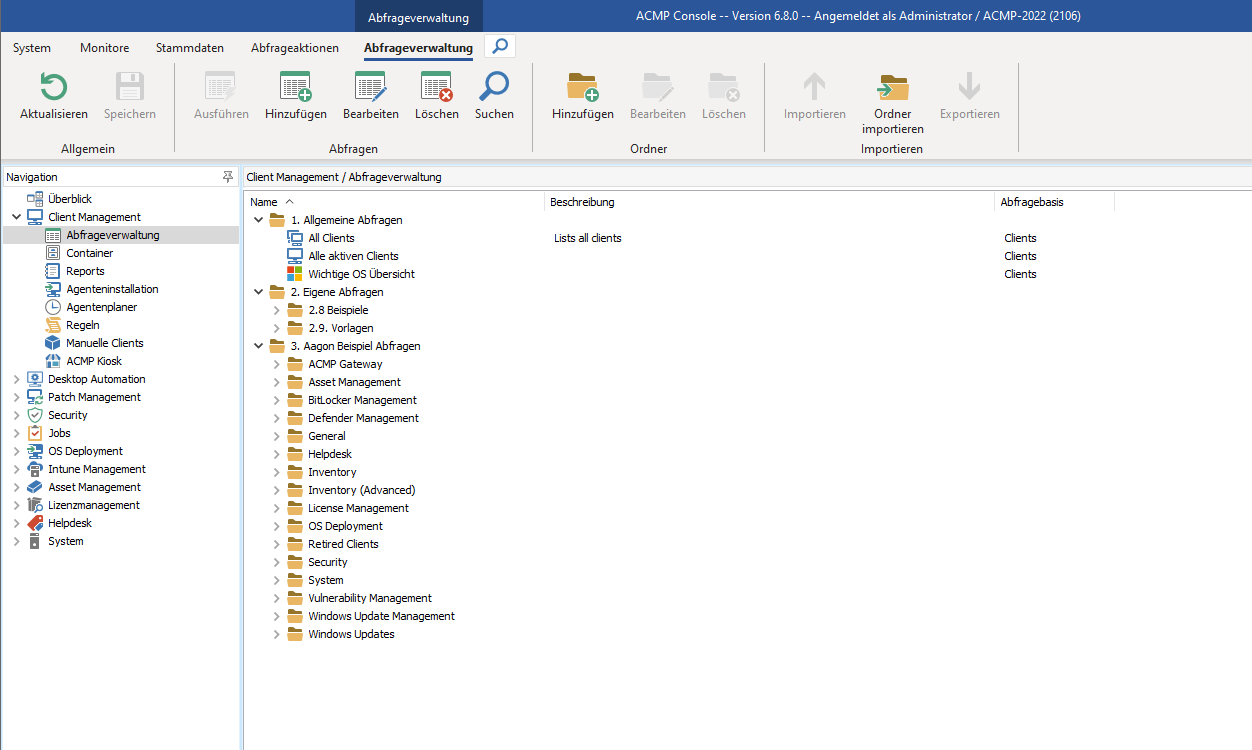Open Reports in the navigation tree
The height and width of the screenshot is (750, 1252).
coord(85,271)
